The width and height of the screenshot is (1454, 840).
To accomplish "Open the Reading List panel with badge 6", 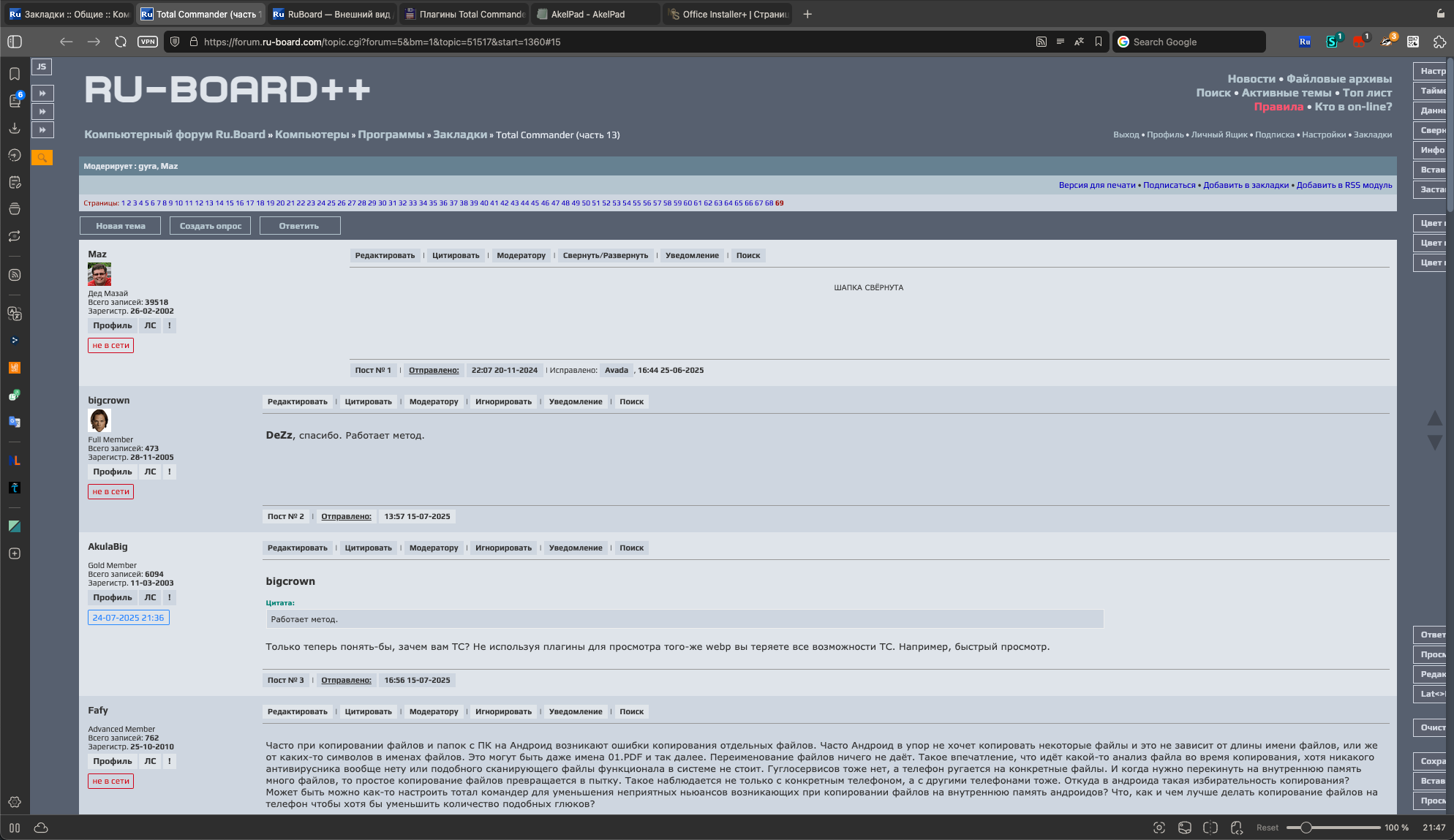I will [15, 100].
